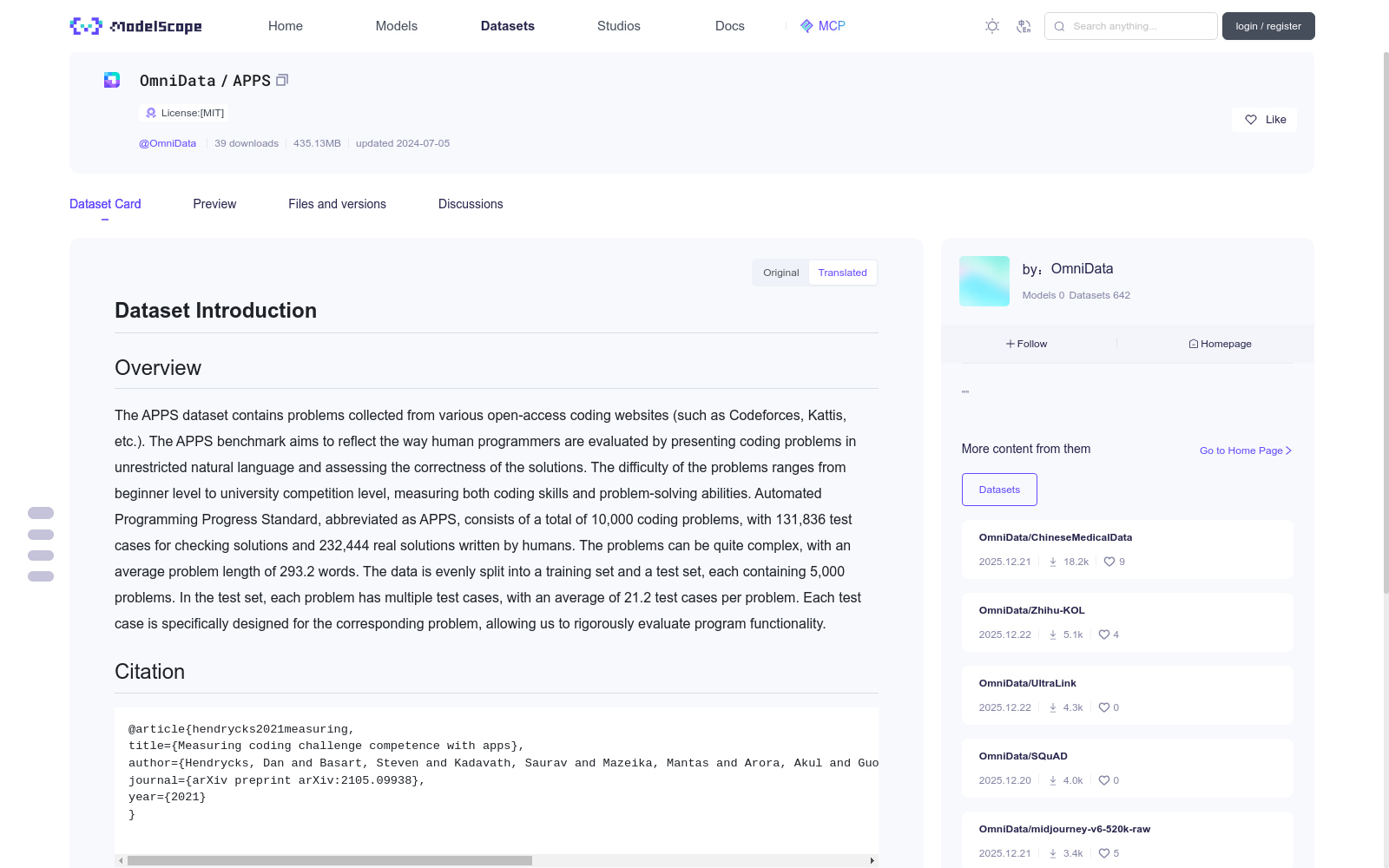Click the "Models 0" count

pyautogui.click(x=1043, y=295)
